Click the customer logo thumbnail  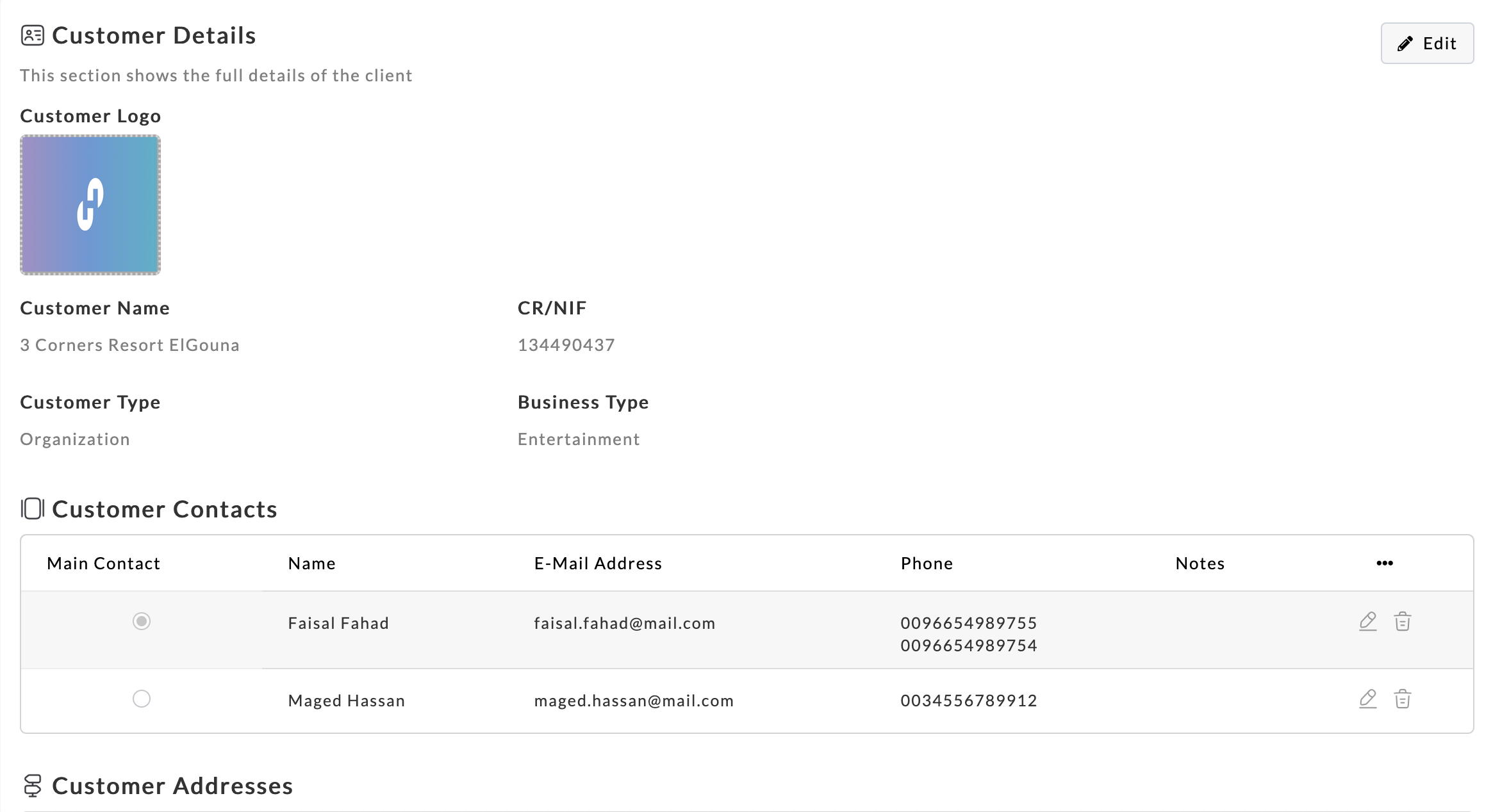(90, 205)
